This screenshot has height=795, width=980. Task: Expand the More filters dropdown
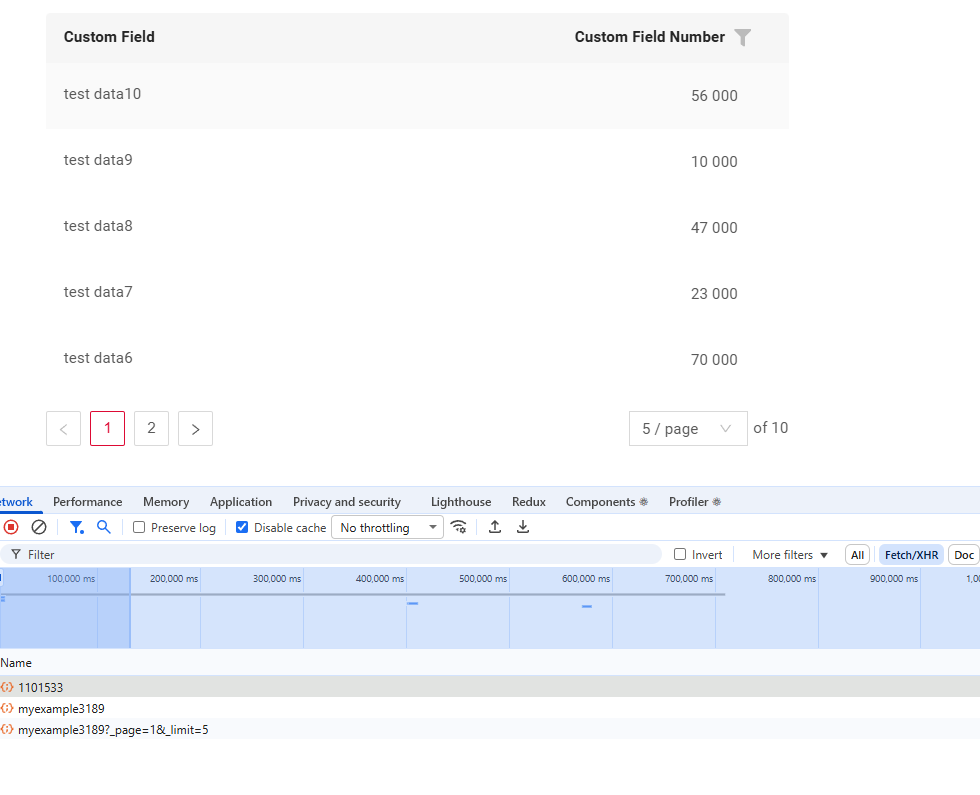790,555
